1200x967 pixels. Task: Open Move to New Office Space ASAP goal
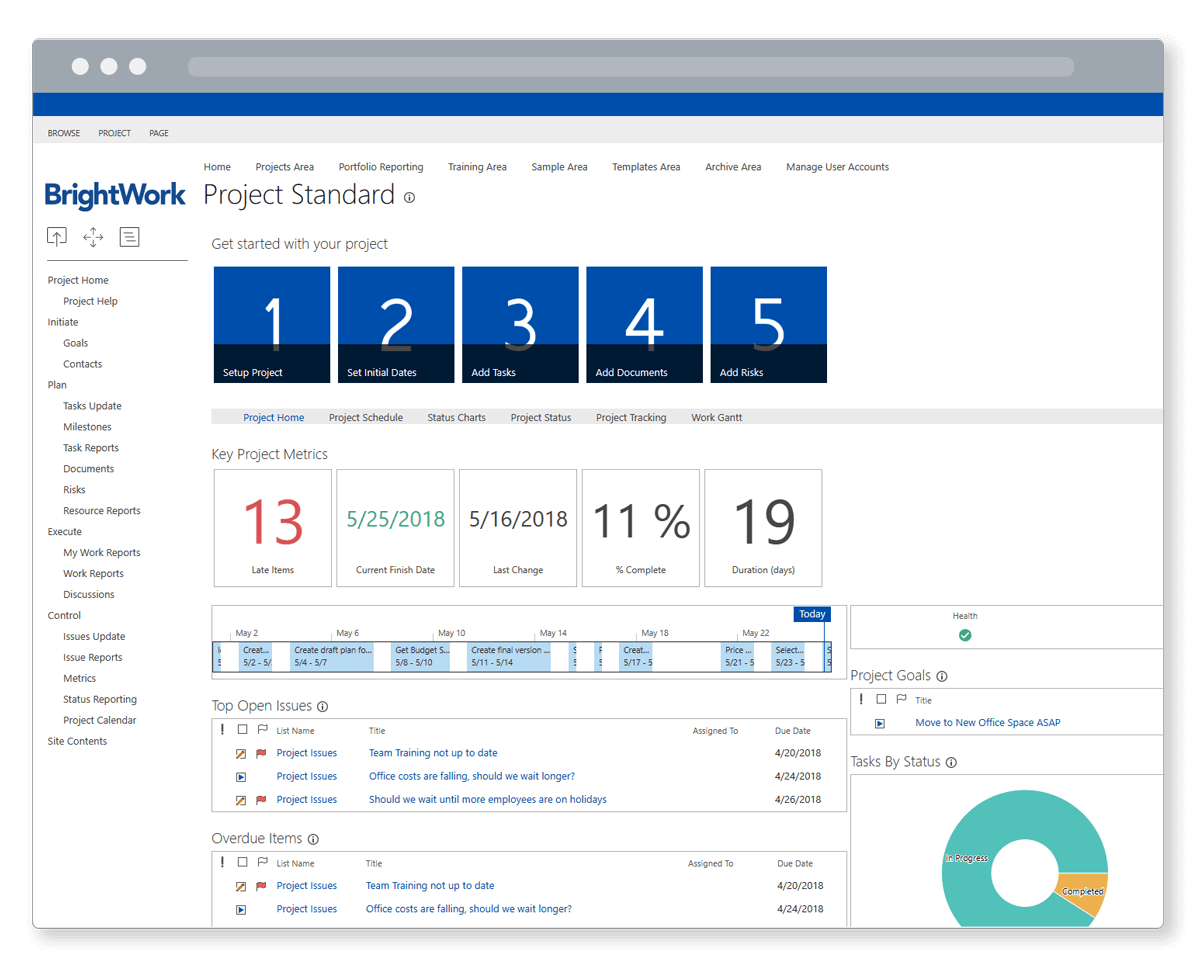[988, 723]
